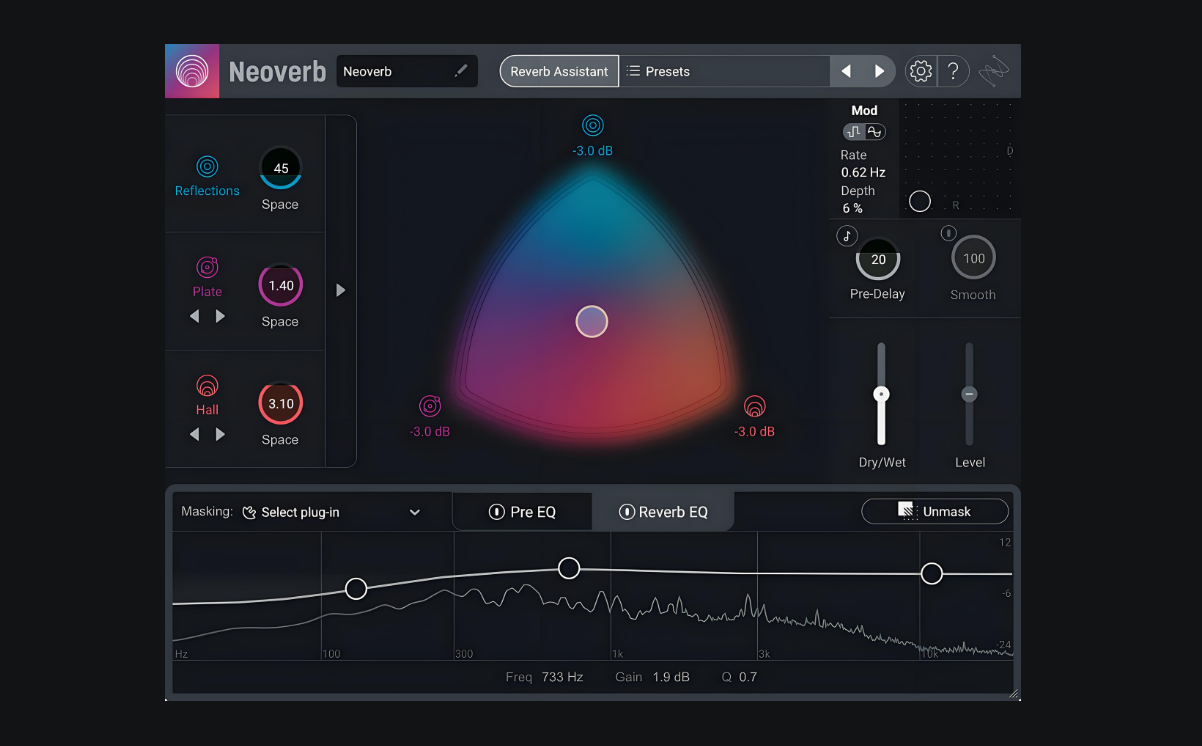Screen dimensions: 1202x746
Task: Select the EQ node near 10k
Action: [x=932, y=573]
